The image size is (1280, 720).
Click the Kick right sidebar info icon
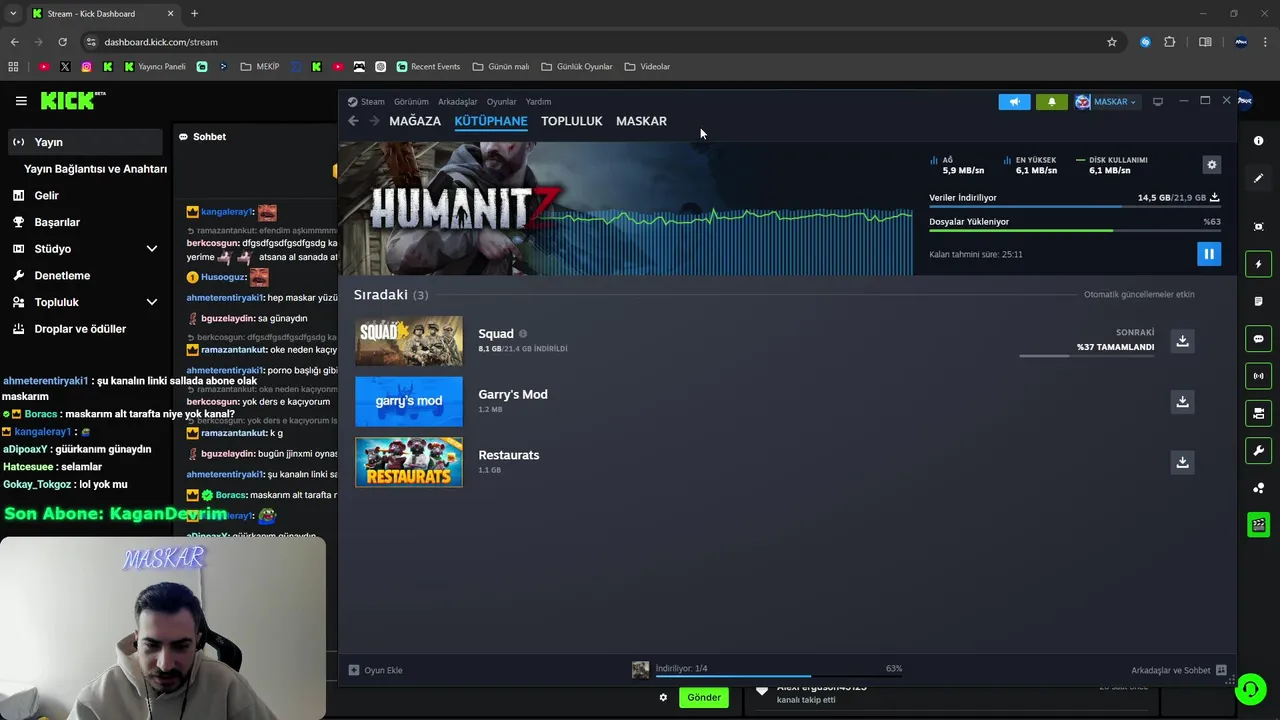tap(1259, 141)
